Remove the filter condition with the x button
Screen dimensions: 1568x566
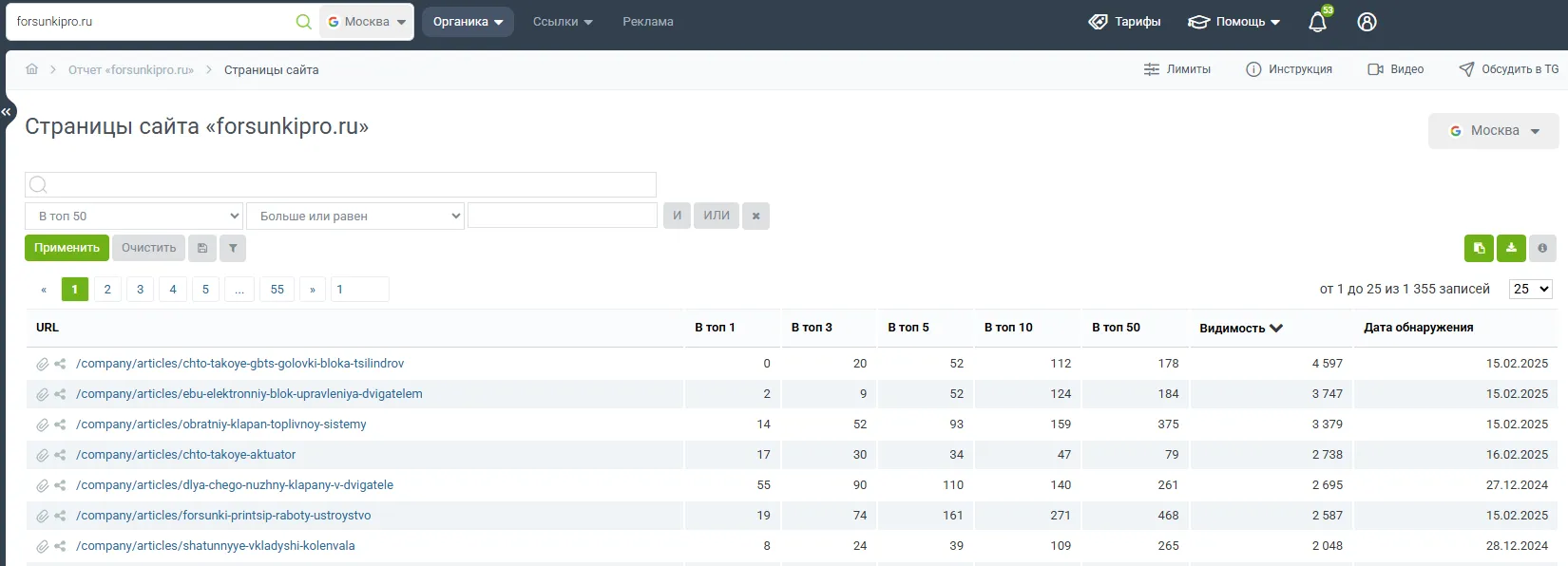(755, 216)
